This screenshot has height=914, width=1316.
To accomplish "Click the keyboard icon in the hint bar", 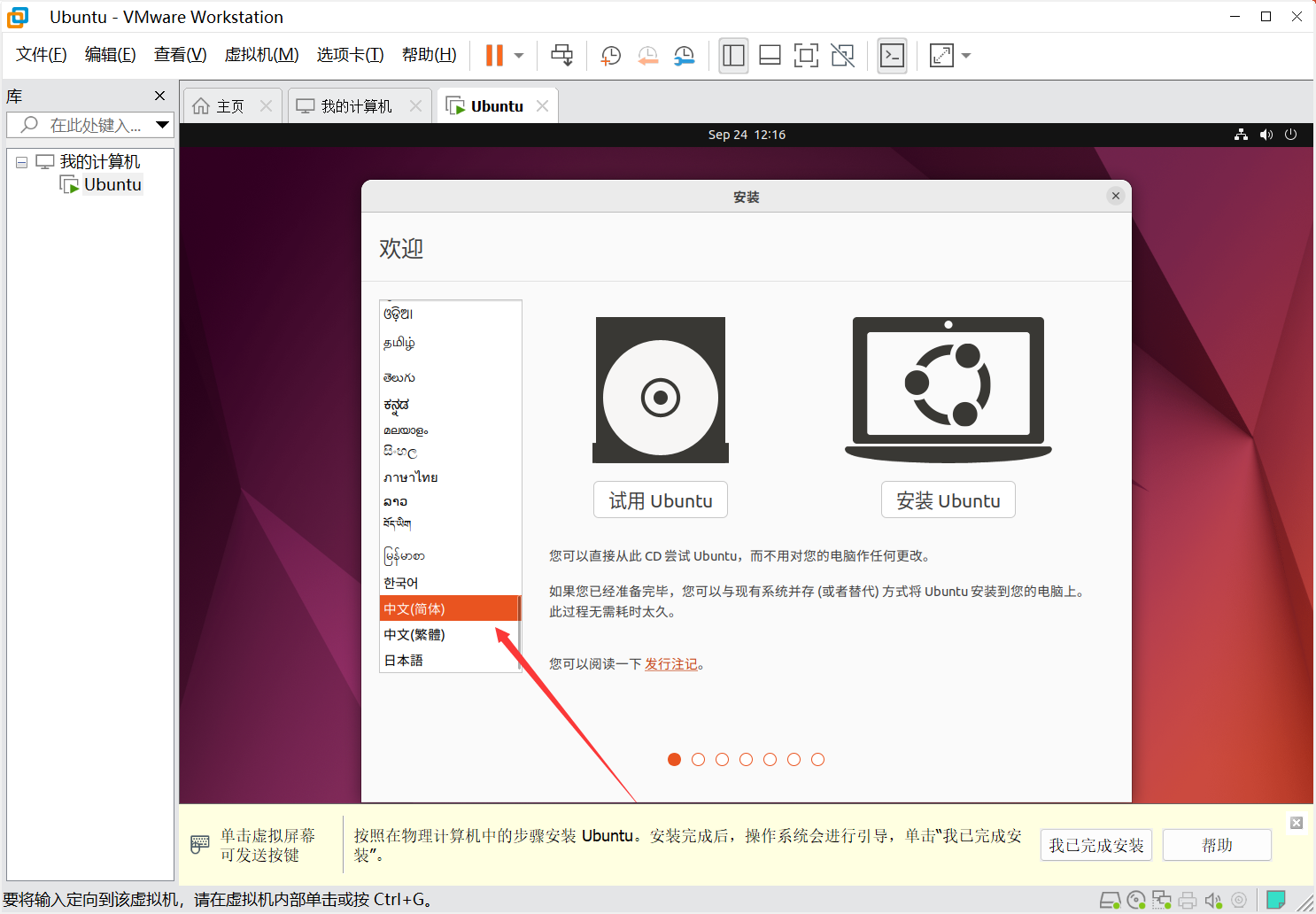I will [x=200, y=845].
